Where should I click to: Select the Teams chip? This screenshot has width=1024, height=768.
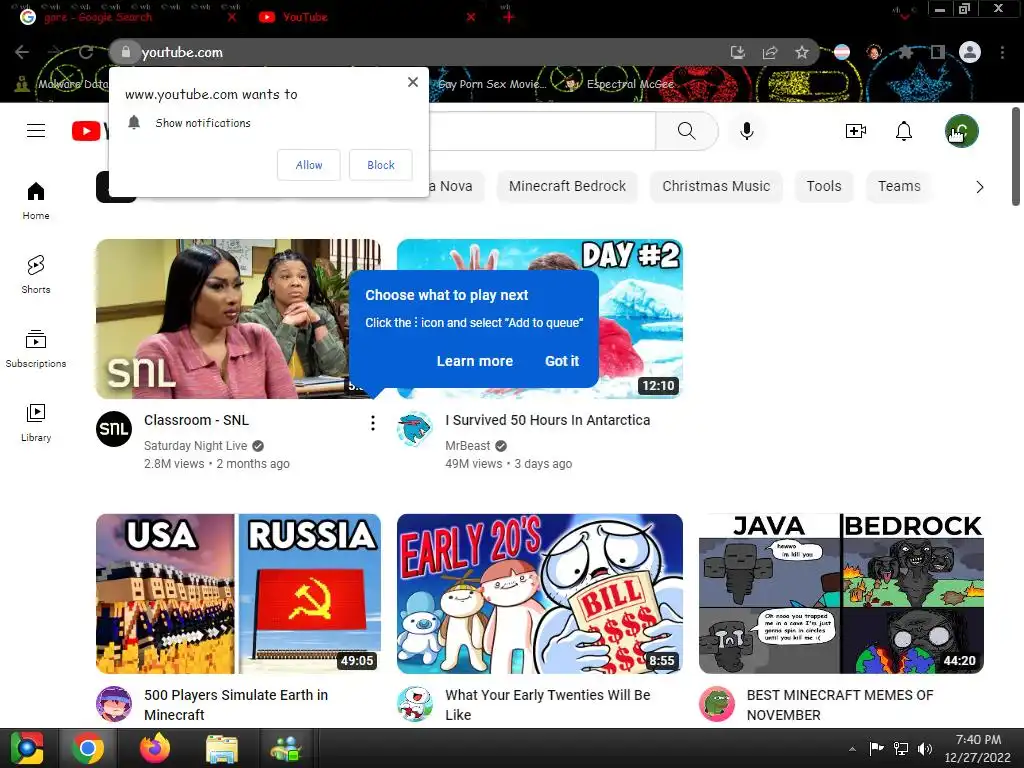(x=899, y=187)
